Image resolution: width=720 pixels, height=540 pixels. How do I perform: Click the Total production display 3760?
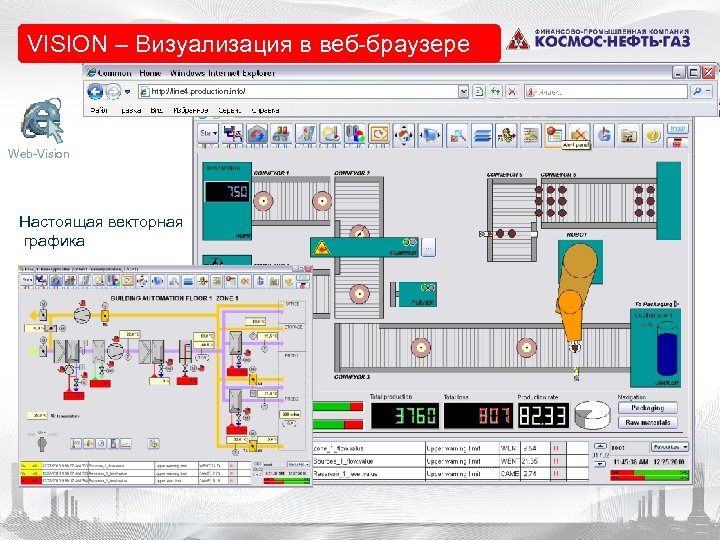coord(405,416)
